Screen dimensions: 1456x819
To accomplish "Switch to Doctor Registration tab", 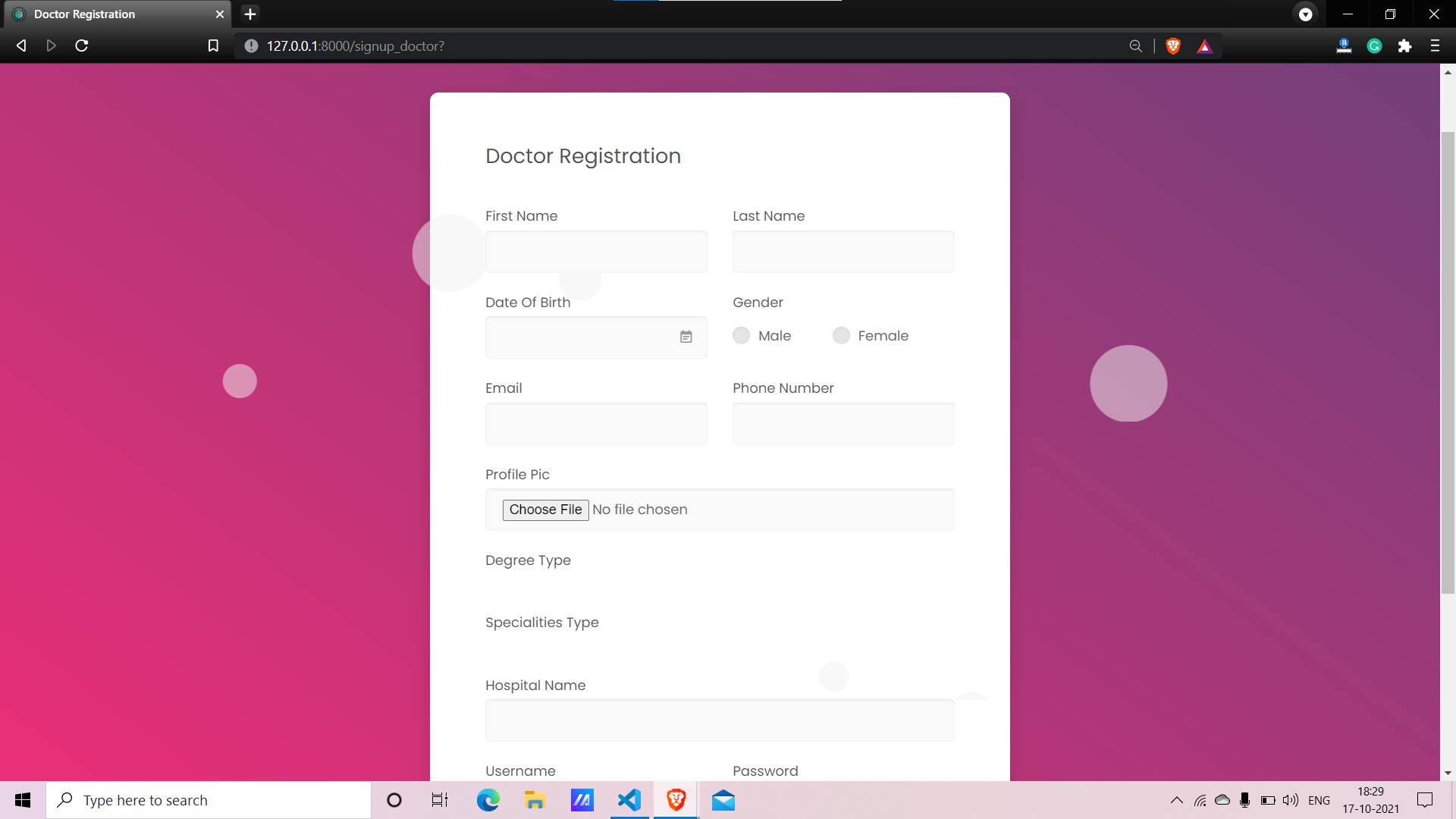I will click(x=114, y=14).
